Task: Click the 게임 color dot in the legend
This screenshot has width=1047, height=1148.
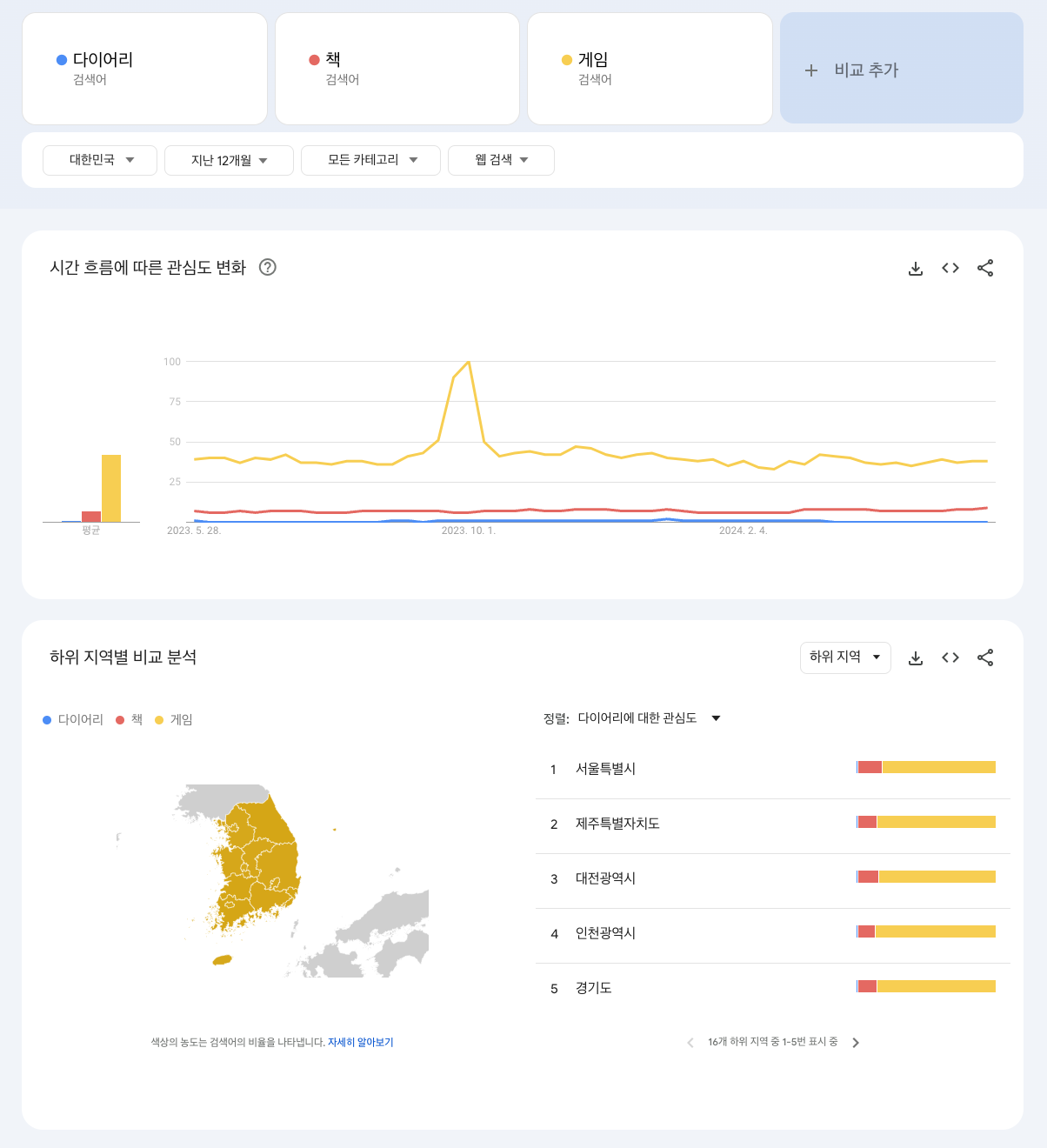Action: (x=159, y=719)
